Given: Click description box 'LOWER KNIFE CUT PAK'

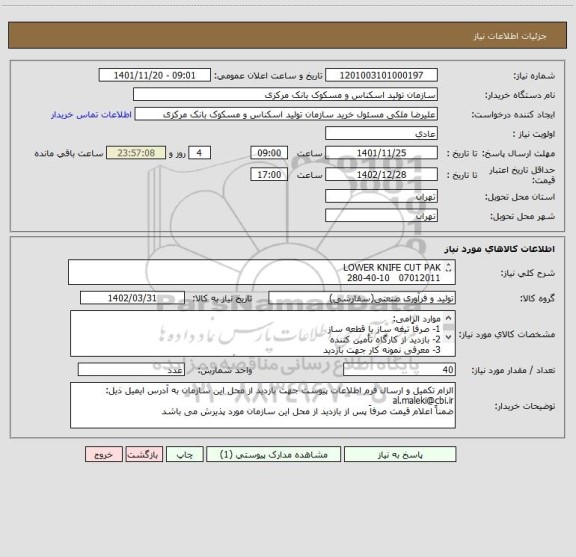Looking at the screenshot, I should tap(262, 272).
